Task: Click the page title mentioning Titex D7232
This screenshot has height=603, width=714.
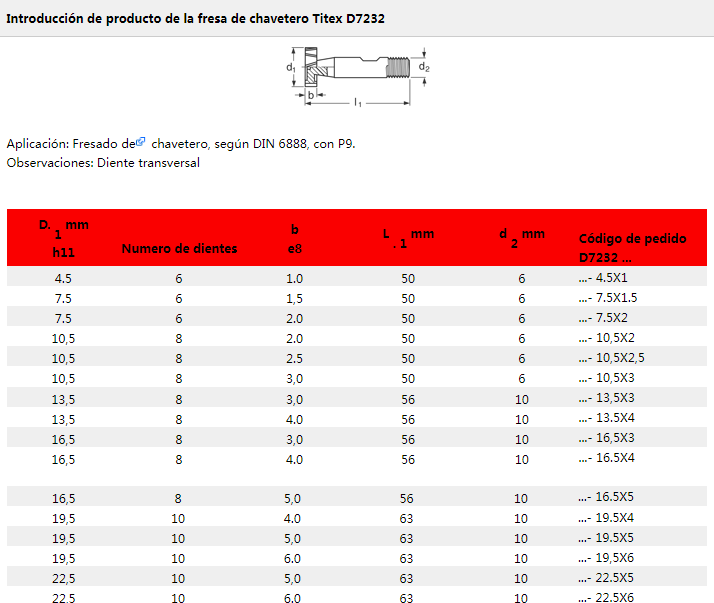Action: [195, 19]
